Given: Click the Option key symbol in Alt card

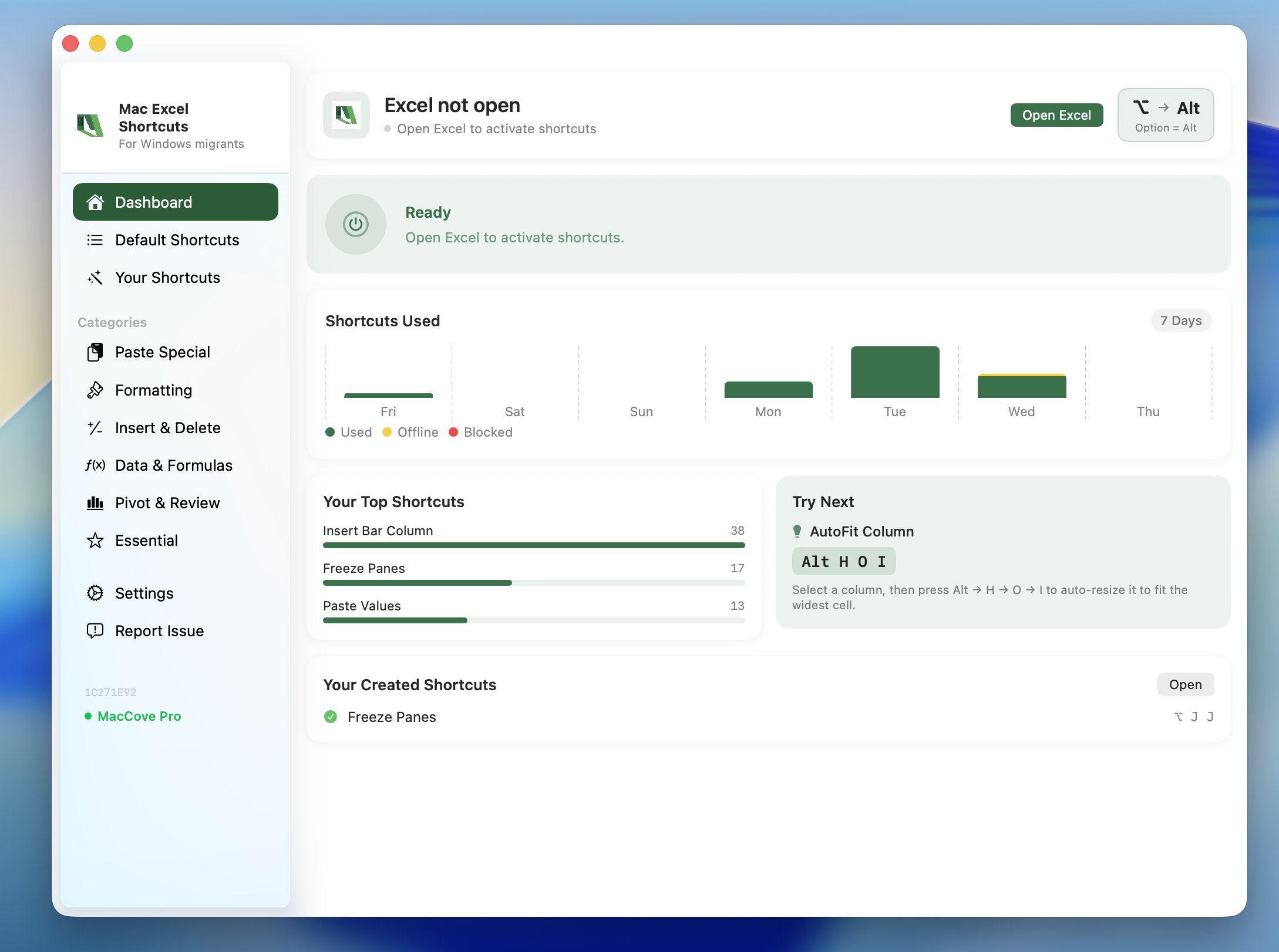Looking at the screenshot, I should point(1141,107).
